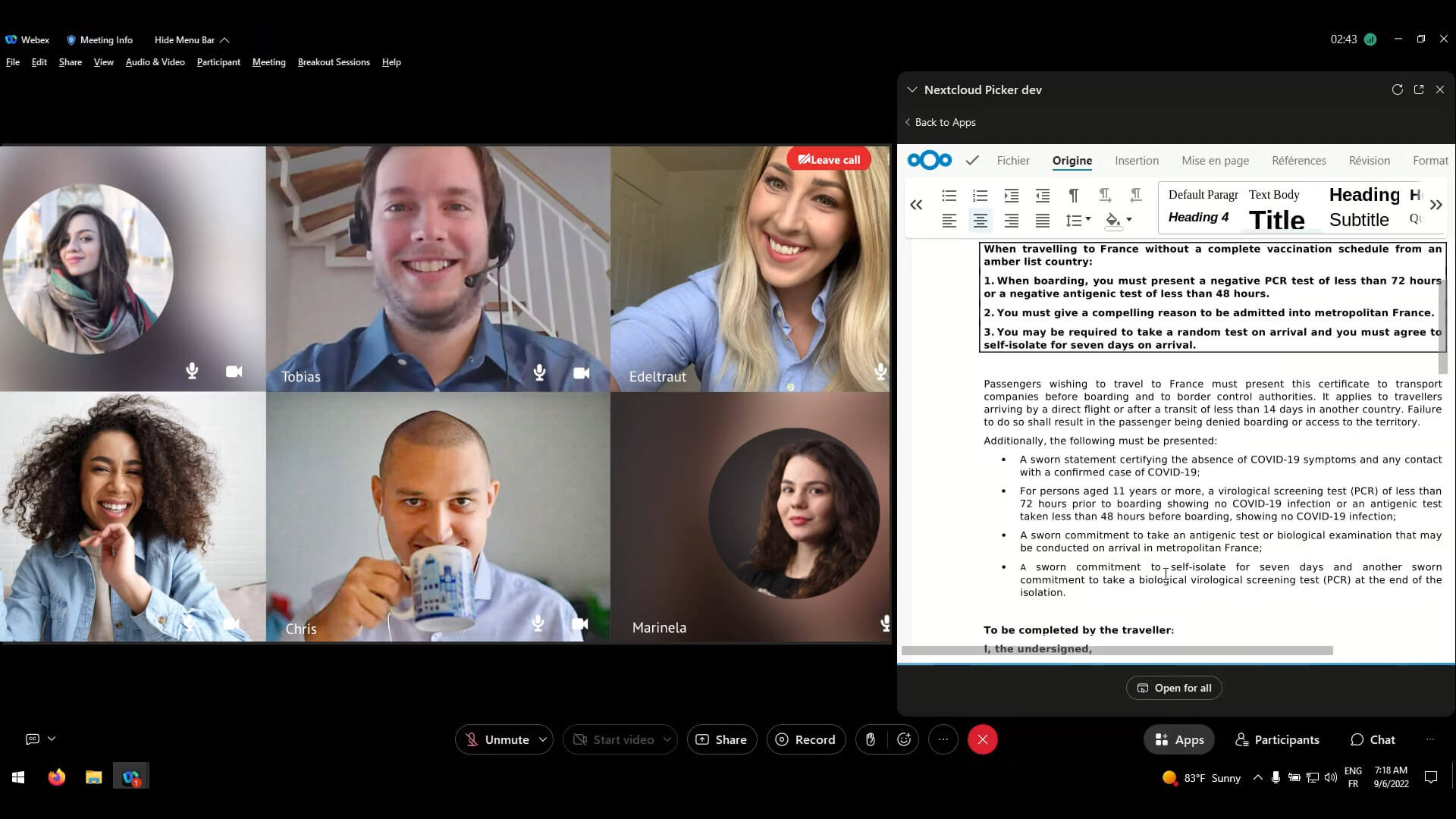Expand the Unmute options arrow

point(541,739)
